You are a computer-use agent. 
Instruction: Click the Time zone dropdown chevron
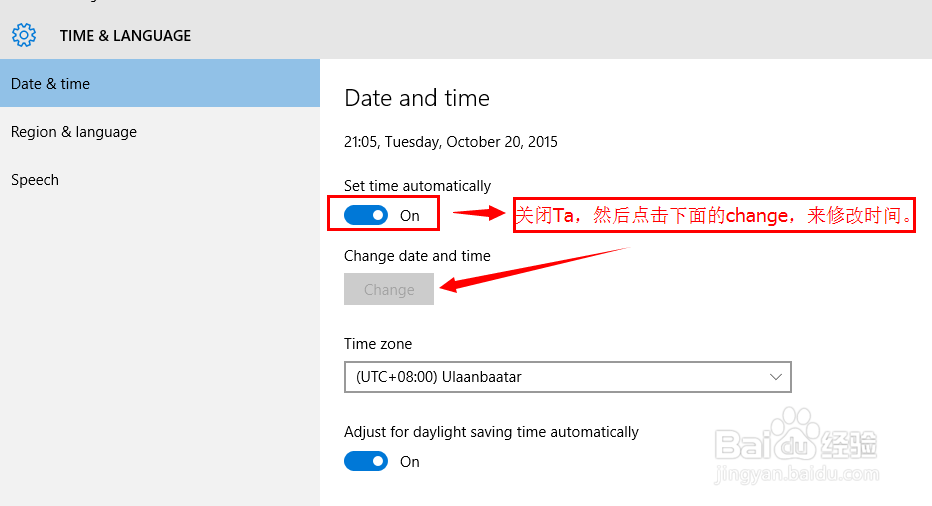[775, 377]
